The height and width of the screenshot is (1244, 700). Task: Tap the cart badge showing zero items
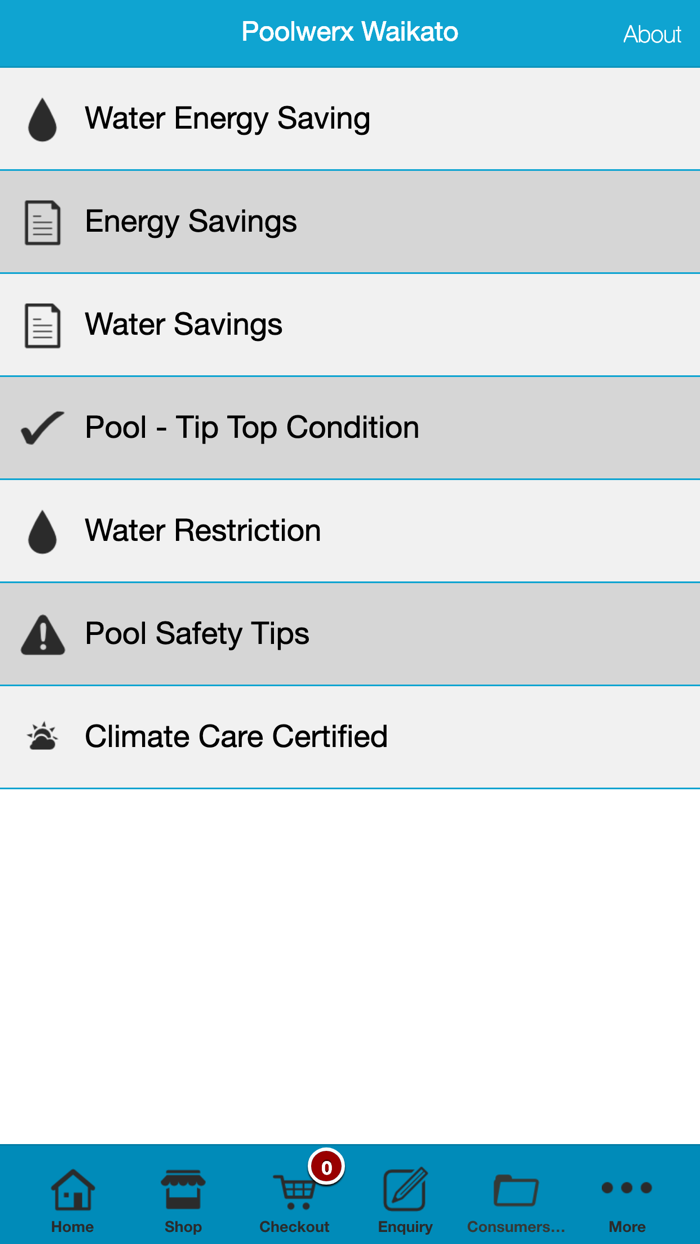click(x=323, y=1166)
